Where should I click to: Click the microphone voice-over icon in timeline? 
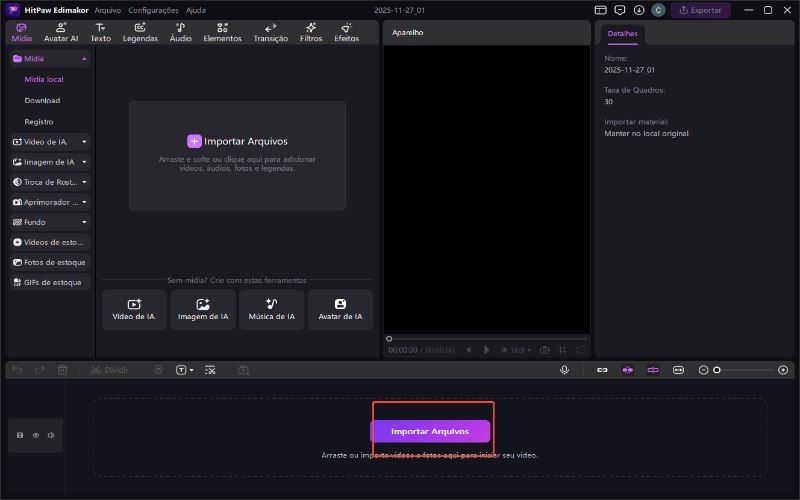coord(564,370)
